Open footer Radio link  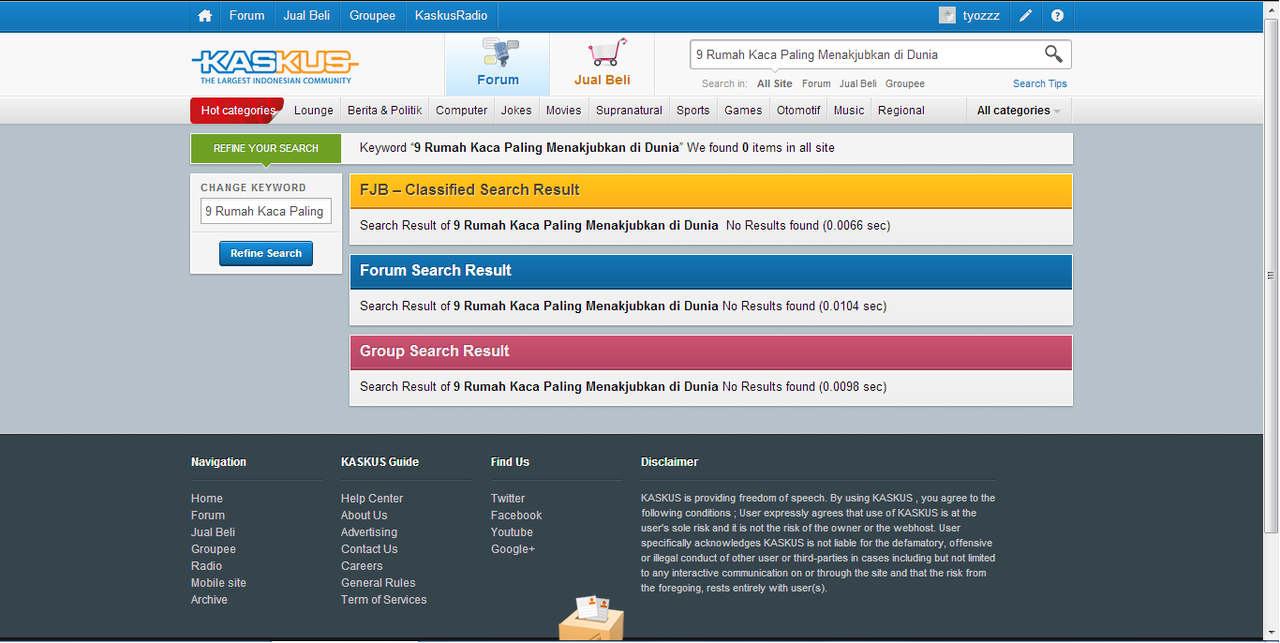click(207, 567)
